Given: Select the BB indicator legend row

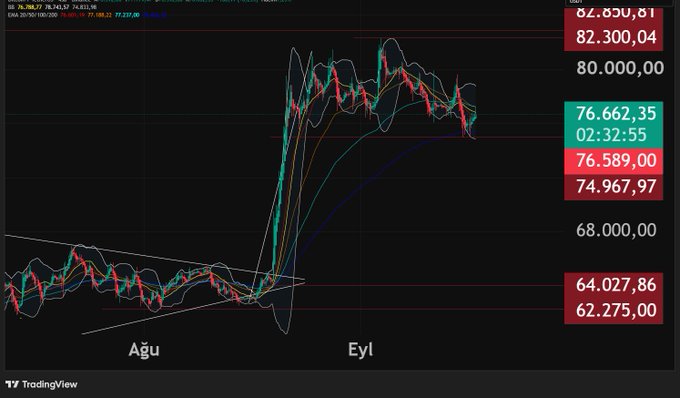Looking at the screenshot, I should [52, 7].
